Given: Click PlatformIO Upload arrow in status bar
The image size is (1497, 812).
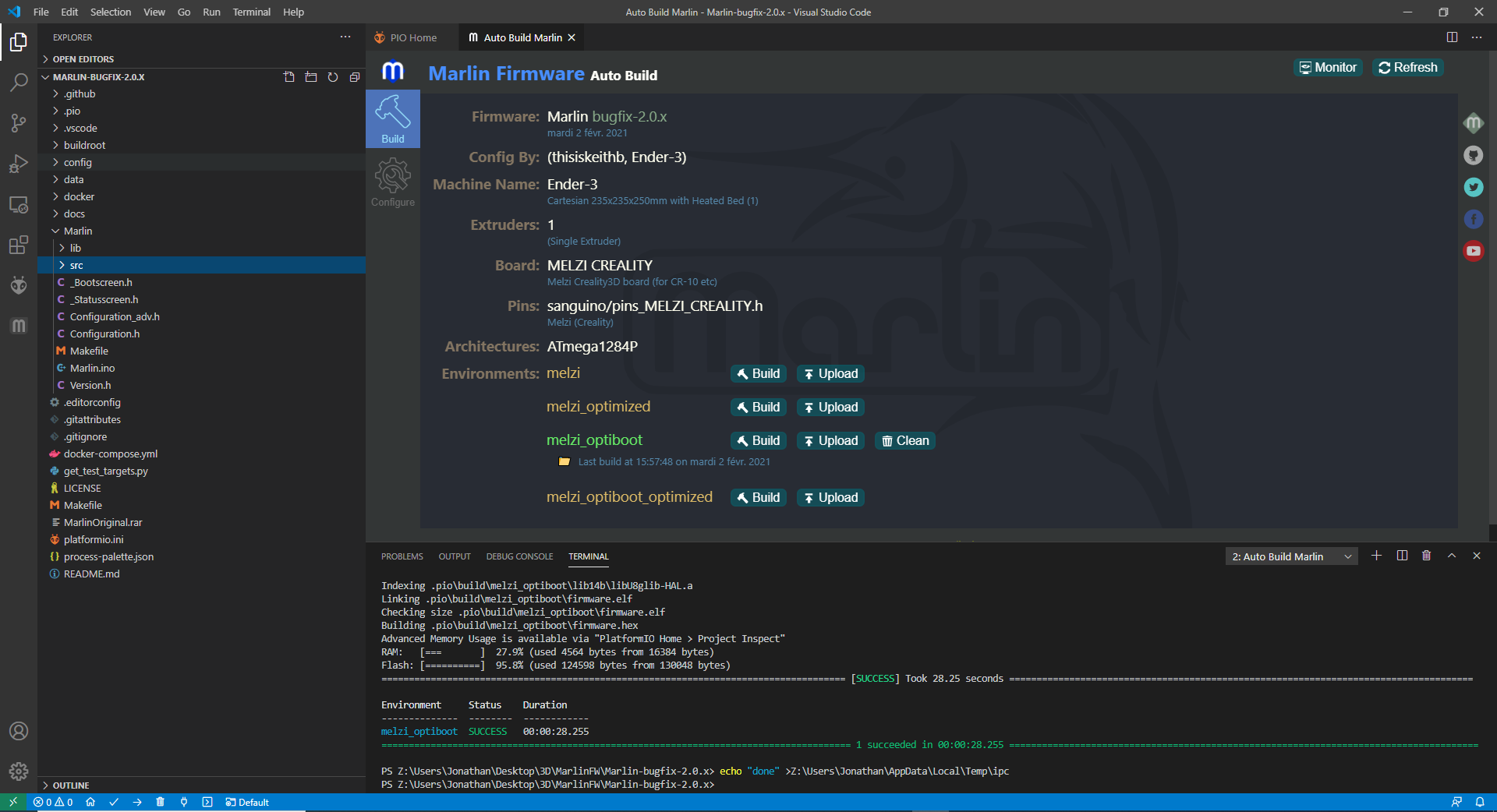Looking at the screenshot, I should pyautogui.click(x=137, y=802).
